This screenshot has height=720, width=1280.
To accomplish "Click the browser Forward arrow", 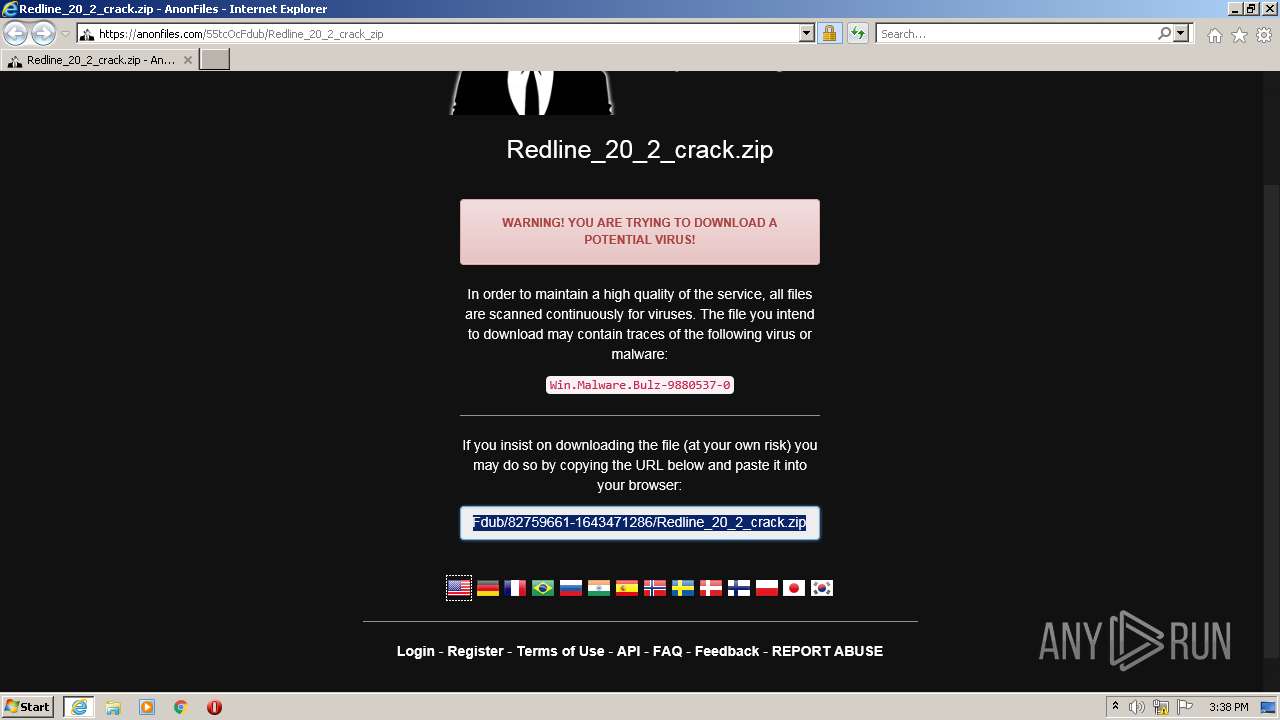I will 43,33.
